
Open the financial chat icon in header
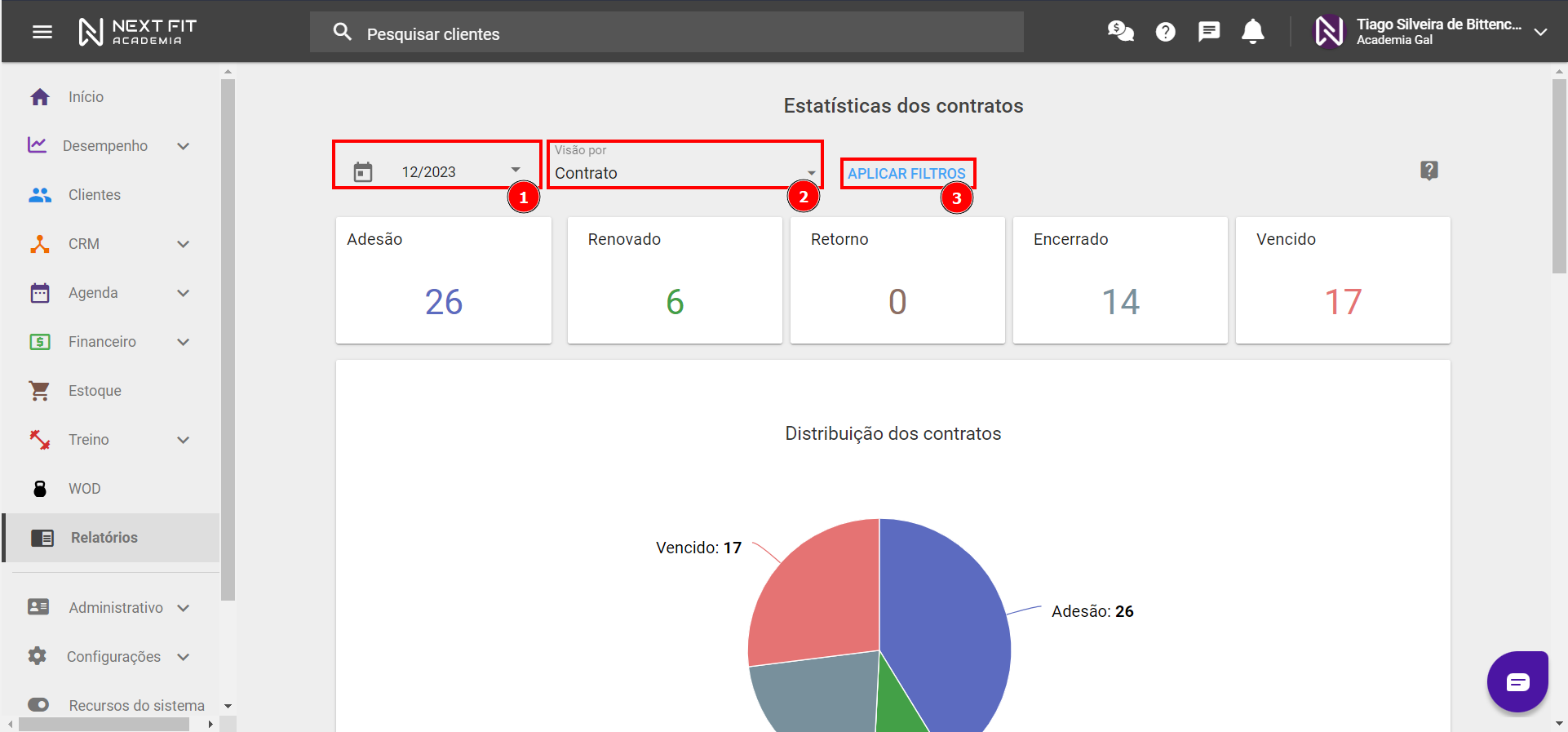tap(1121, 32)
